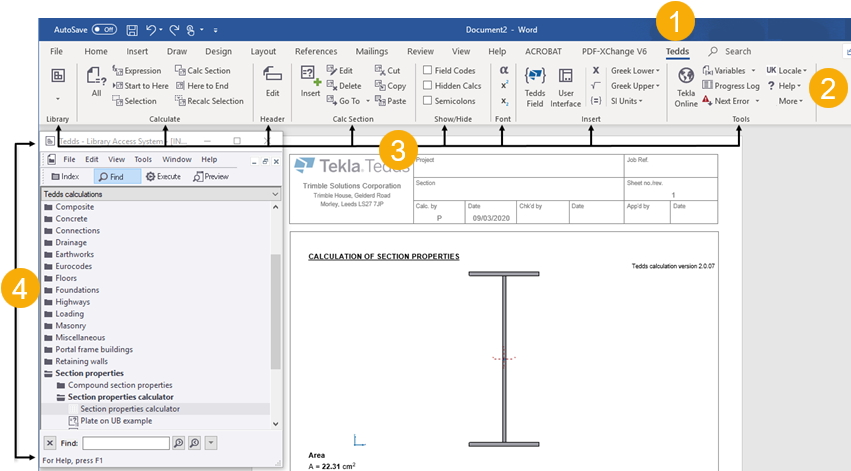Screen dimensions: 851x471
Task: Launch Tekla Online from the ribbon
Action: (686, 83)
